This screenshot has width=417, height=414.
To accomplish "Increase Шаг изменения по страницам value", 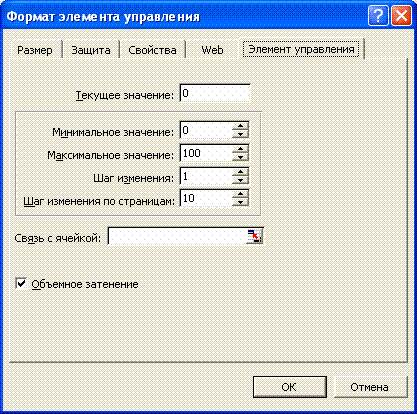I will click(241, 195).
